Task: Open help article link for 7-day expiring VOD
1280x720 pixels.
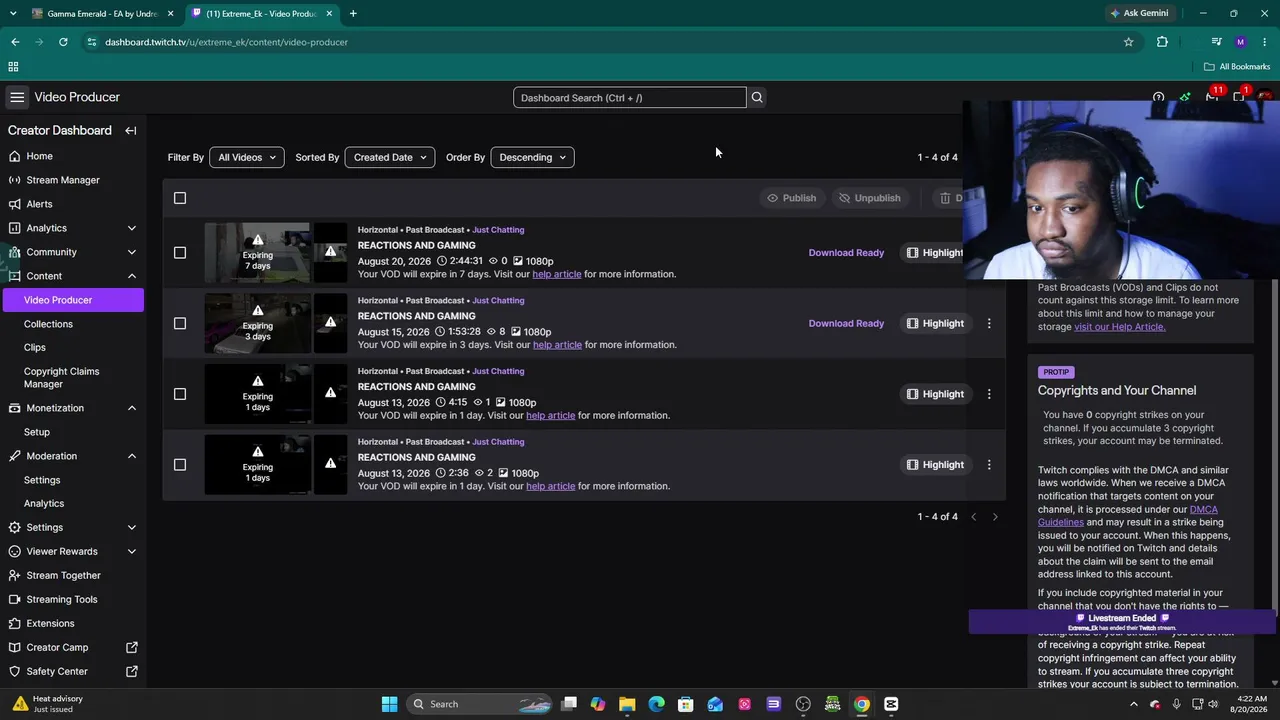Action: pyautogui.click(x=557, y=274)
